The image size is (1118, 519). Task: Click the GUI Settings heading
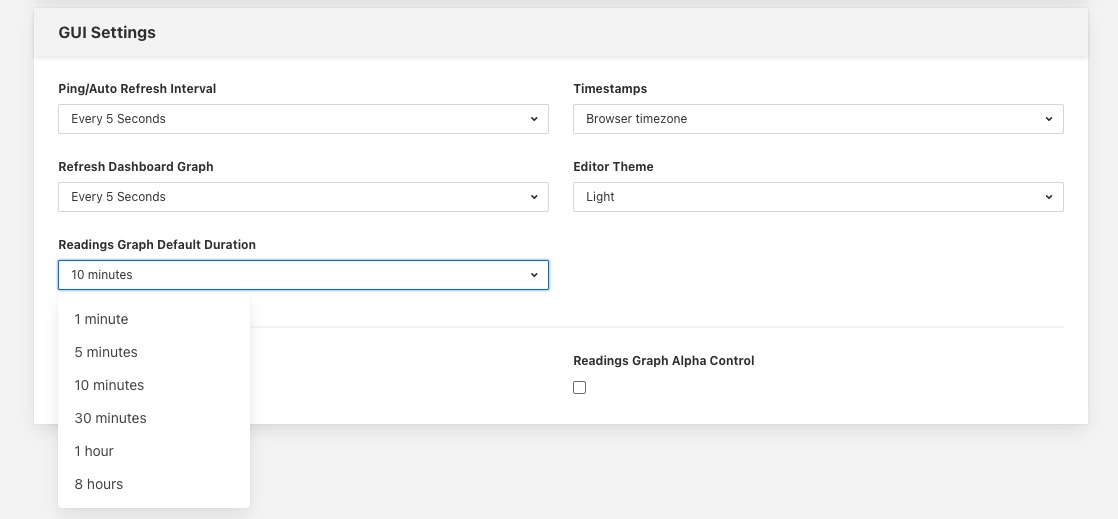(107, 33)
